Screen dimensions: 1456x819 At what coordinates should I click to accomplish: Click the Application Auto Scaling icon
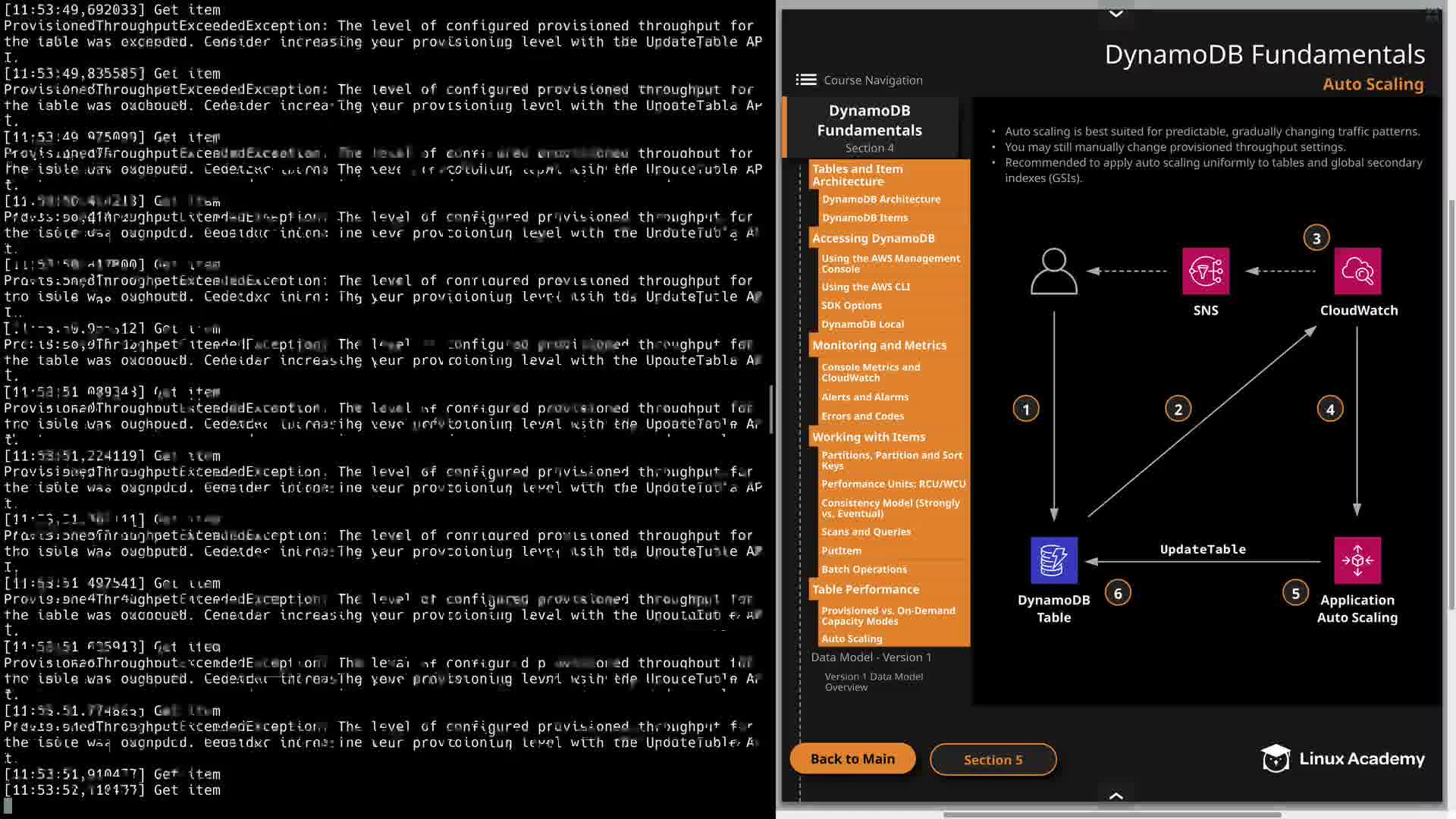pyautogui.click(x=1357, y=560)
